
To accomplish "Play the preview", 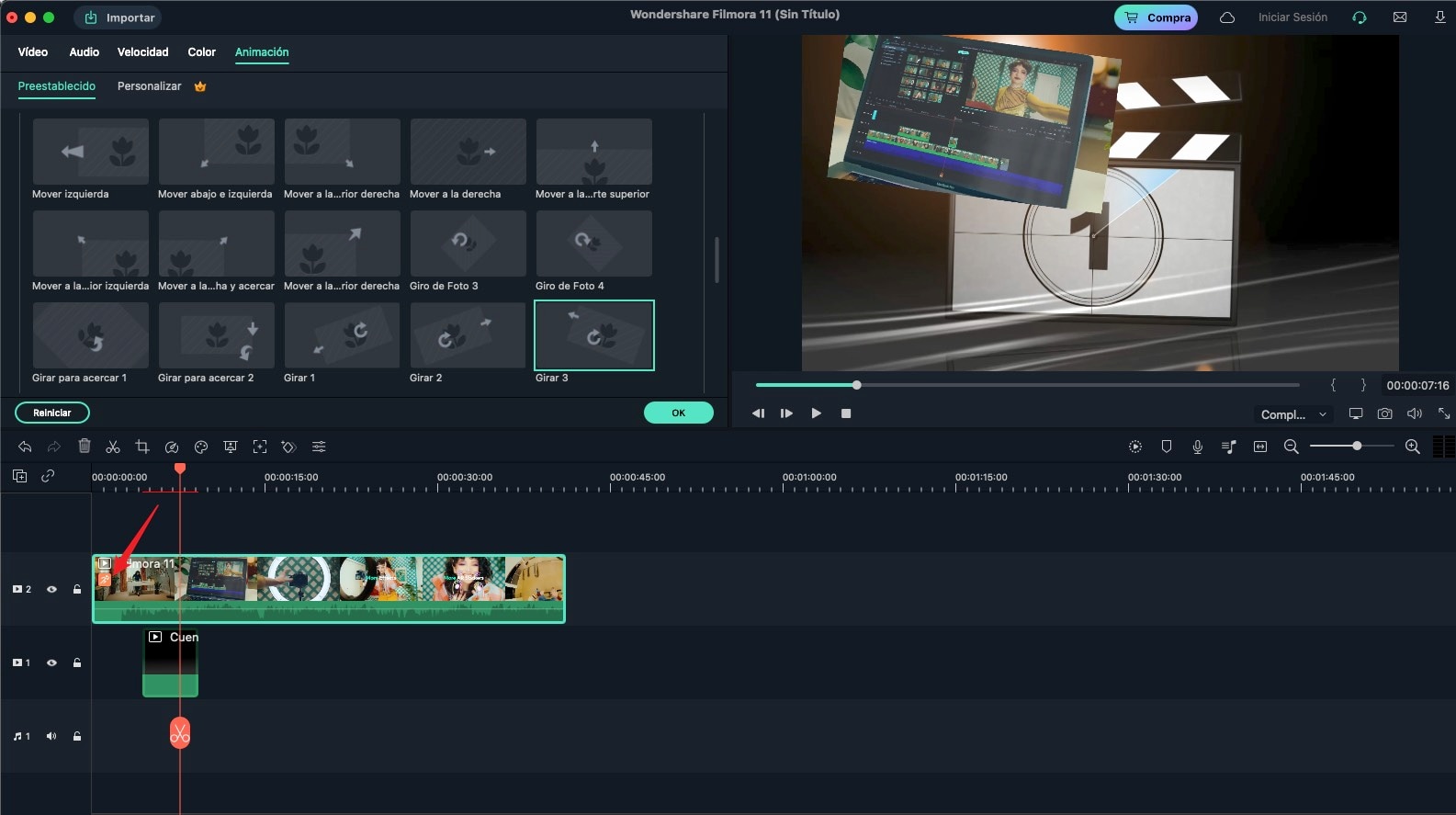I will pos(817,413).
